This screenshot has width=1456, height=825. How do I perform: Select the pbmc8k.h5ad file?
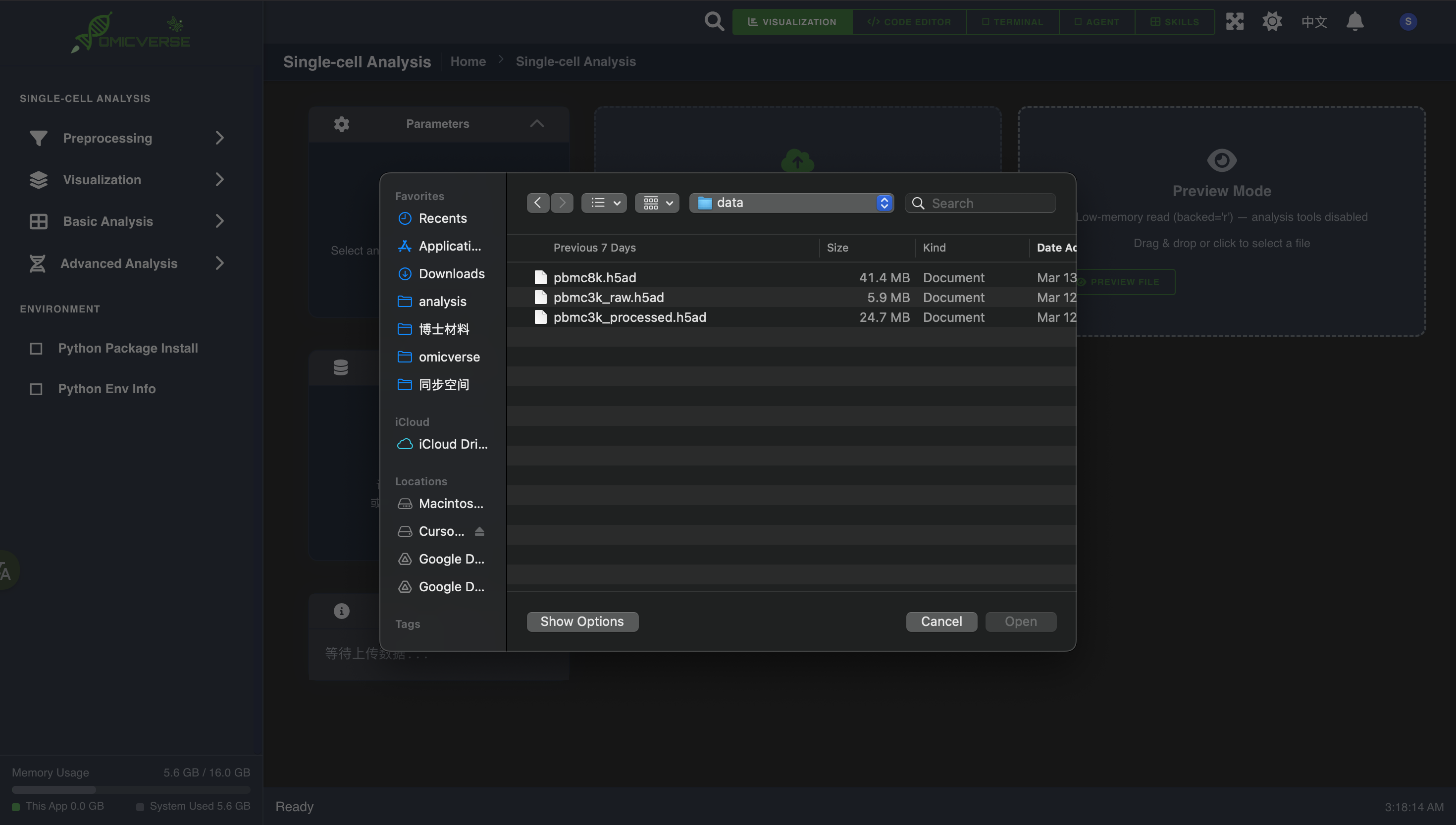click(594, 277)
